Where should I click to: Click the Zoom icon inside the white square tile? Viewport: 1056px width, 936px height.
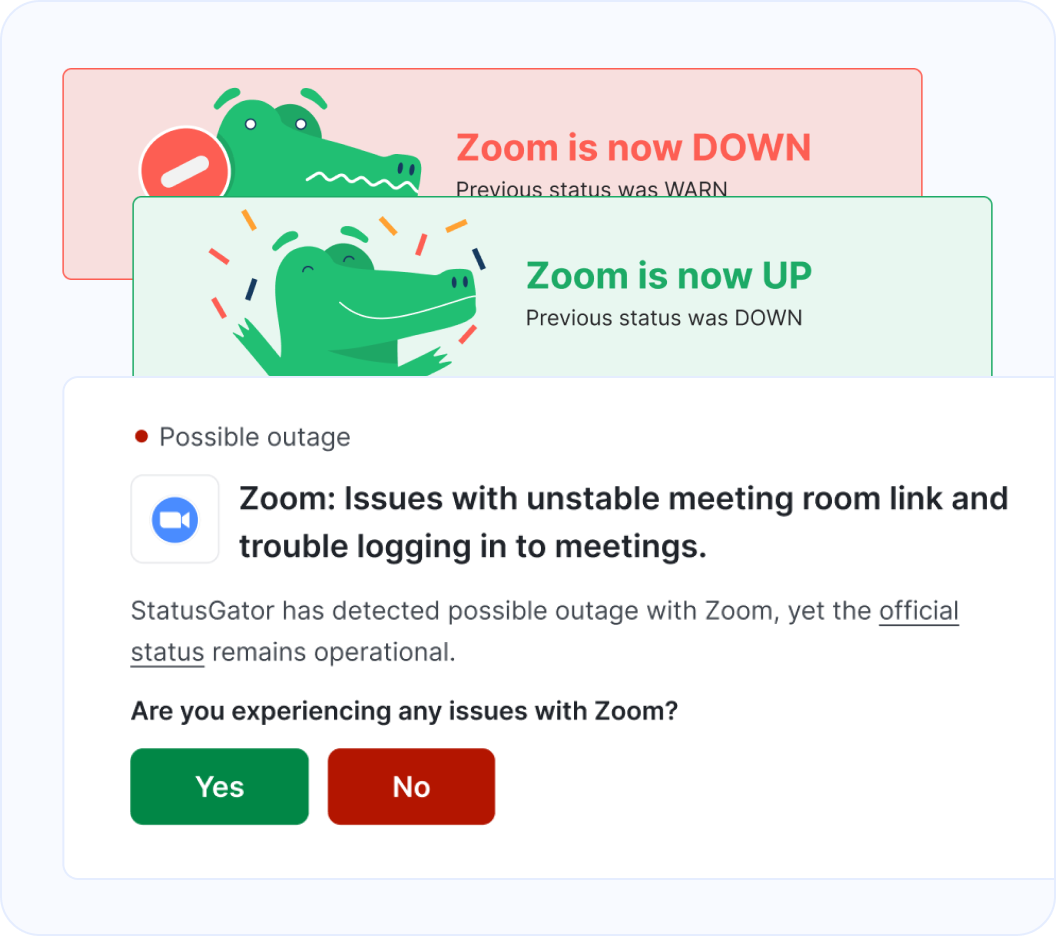click(175, 518)
